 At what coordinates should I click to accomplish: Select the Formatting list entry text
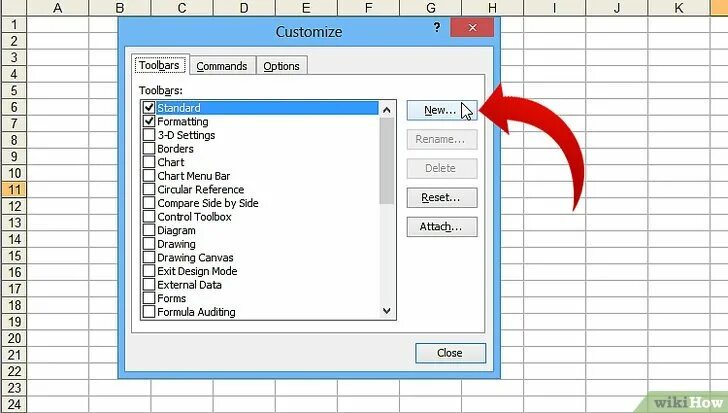(182, 122)
